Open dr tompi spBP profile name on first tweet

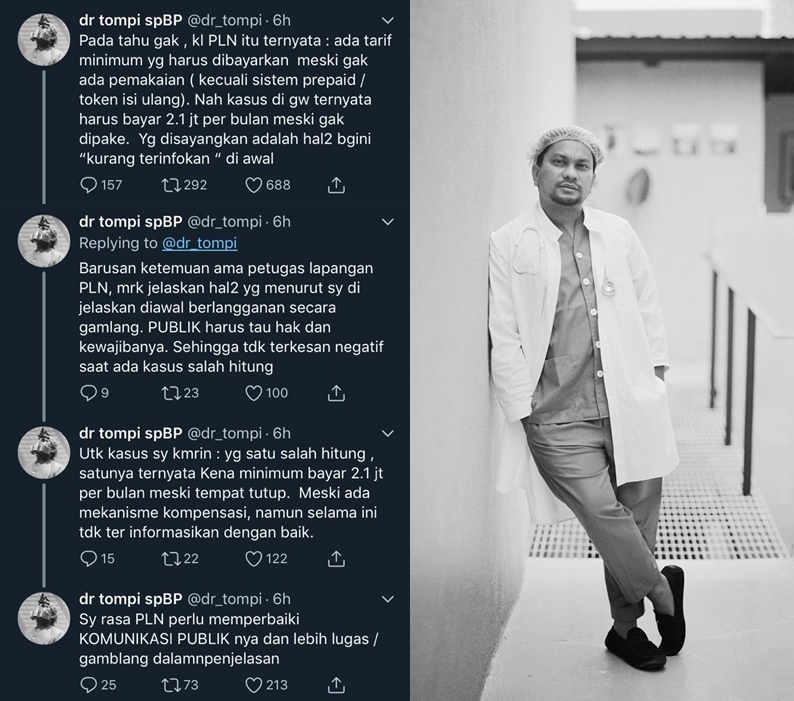(131, 20)
